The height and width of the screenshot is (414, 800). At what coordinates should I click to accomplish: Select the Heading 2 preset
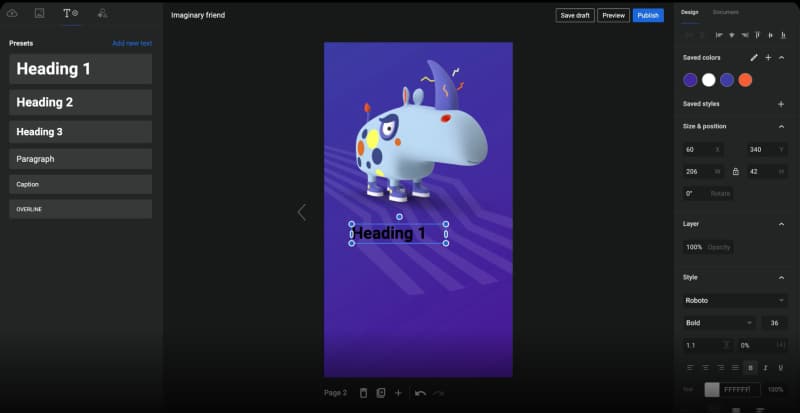click(81, 102)
